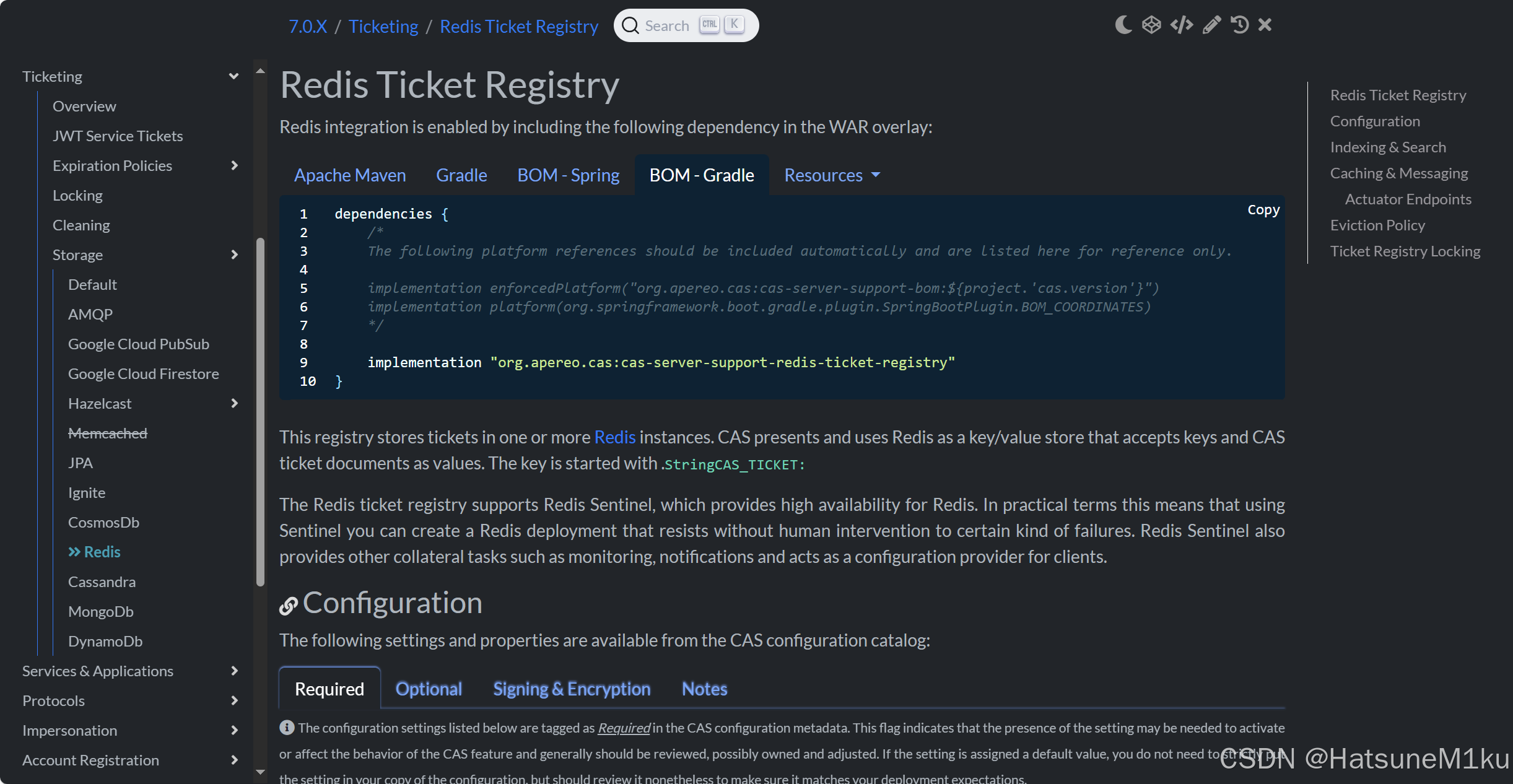The height and width of the screenshot is (784, 1513).
Task: Open page history via the clock icon
Action: point(1239,25)
